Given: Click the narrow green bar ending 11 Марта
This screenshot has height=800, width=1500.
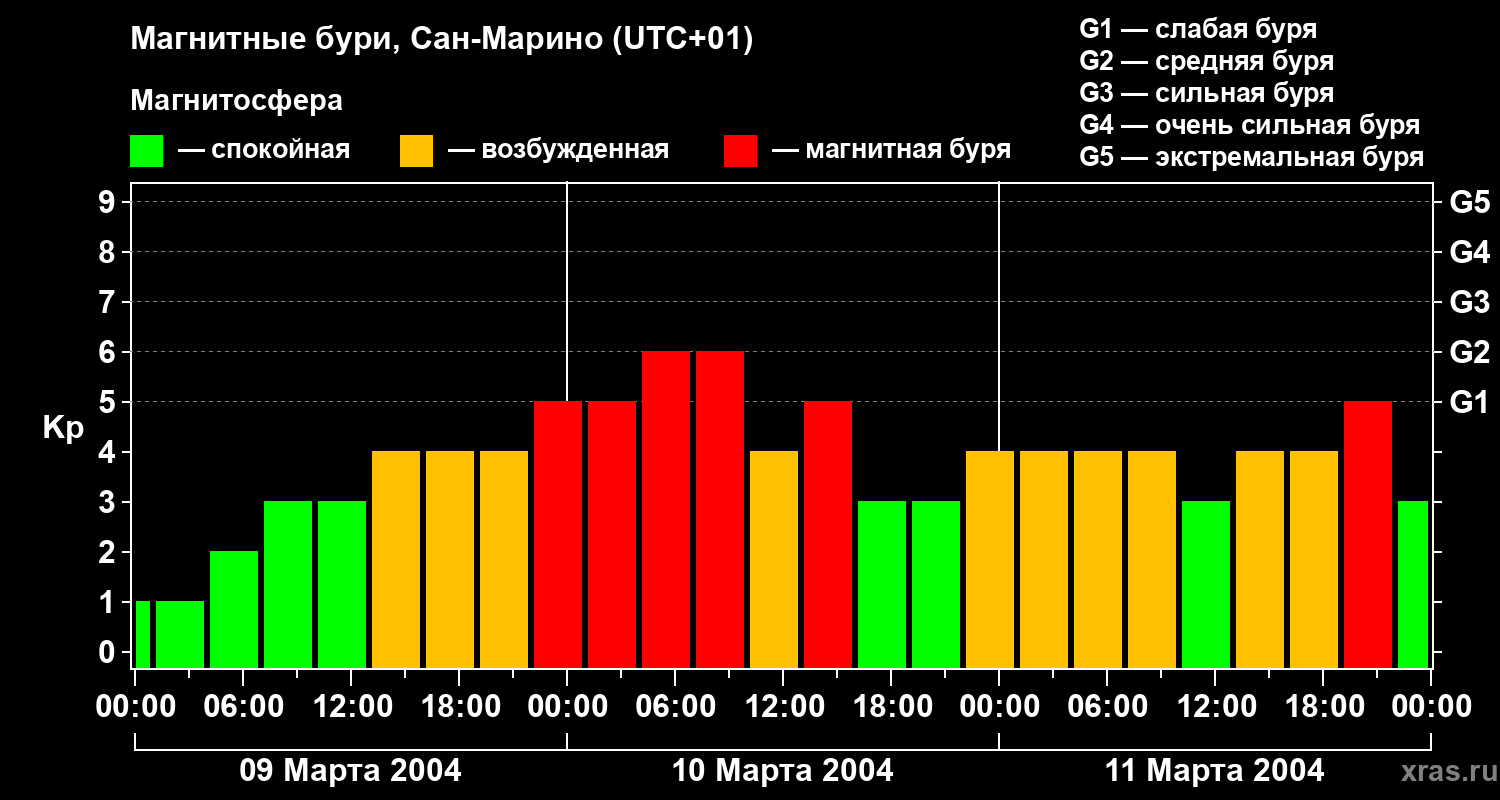Looking at the screenshot, I should [1413, 584].
